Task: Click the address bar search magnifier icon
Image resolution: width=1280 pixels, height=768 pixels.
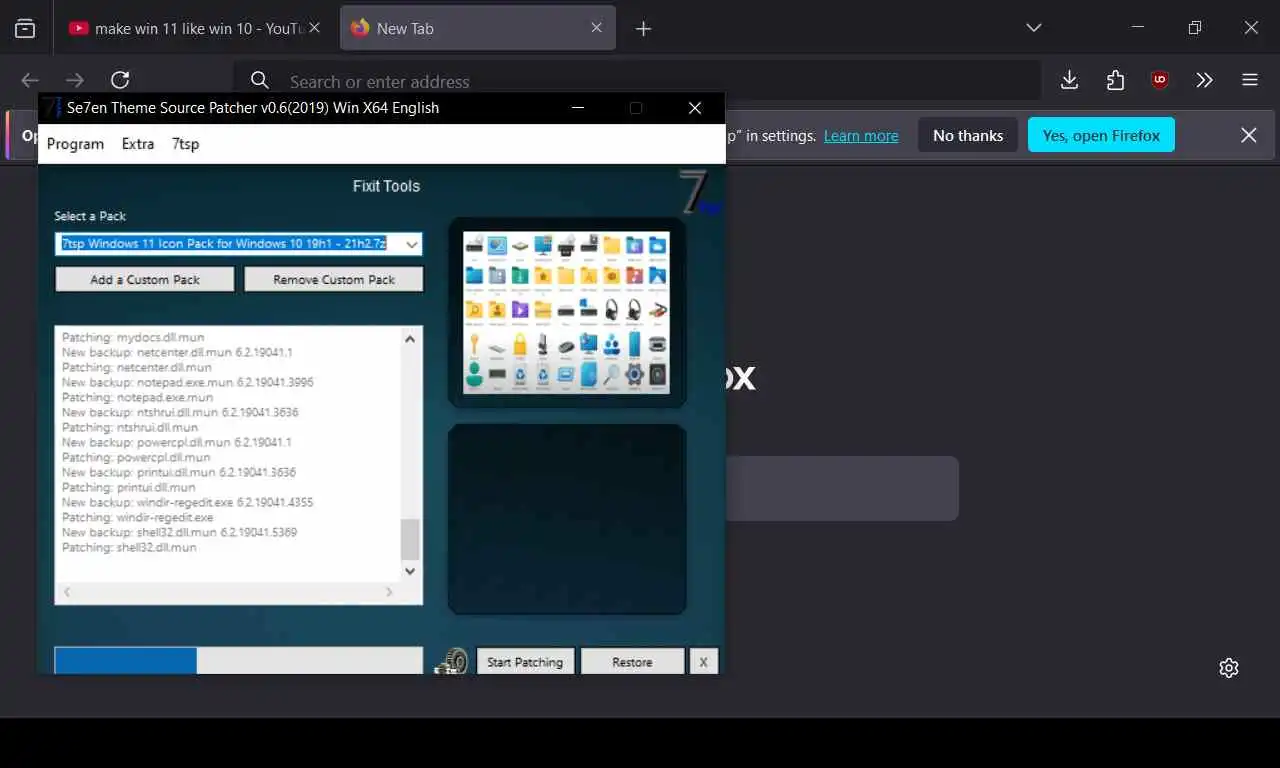Action: point(260,81)
